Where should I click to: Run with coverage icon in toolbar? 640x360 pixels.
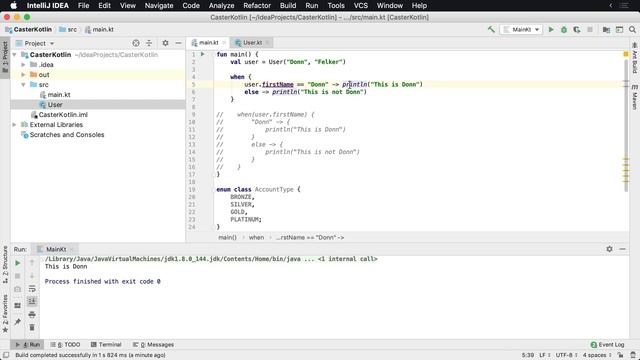click(577, 29)
